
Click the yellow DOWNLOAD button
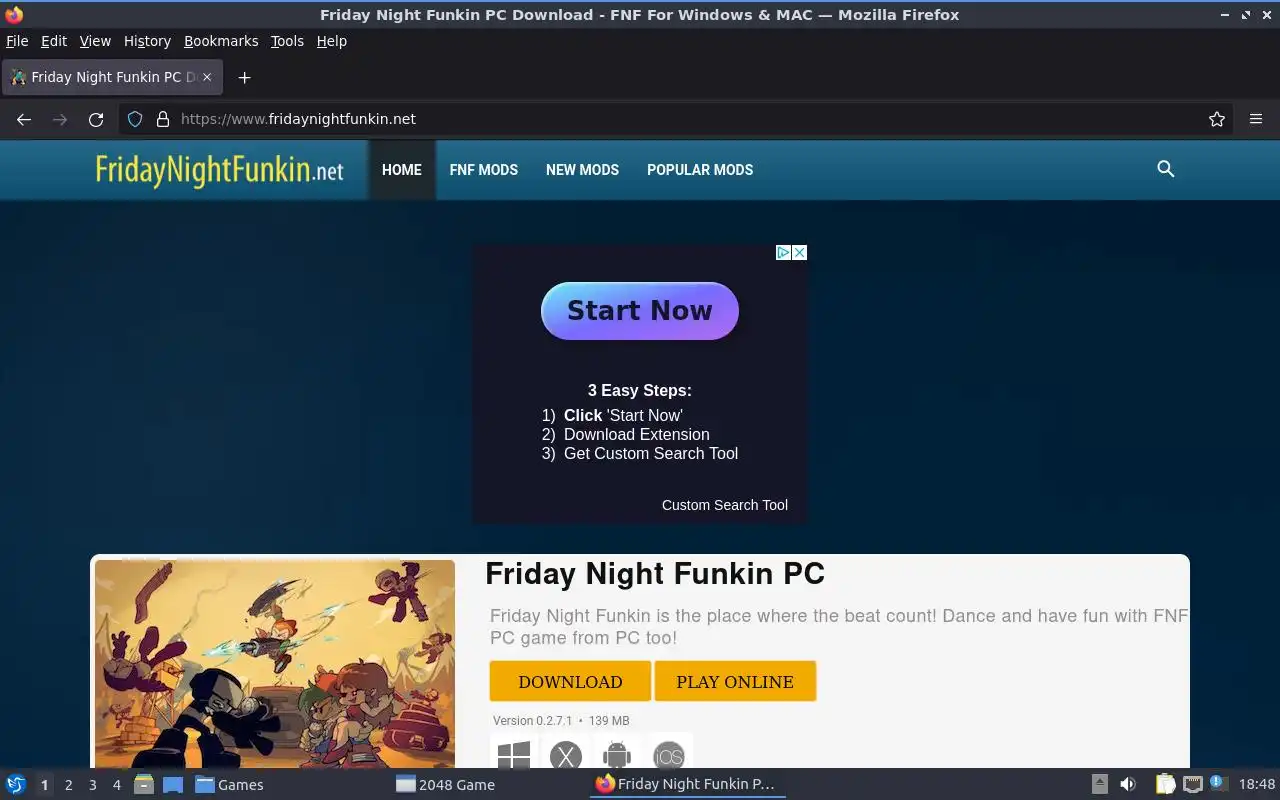[x=570, y=681]
